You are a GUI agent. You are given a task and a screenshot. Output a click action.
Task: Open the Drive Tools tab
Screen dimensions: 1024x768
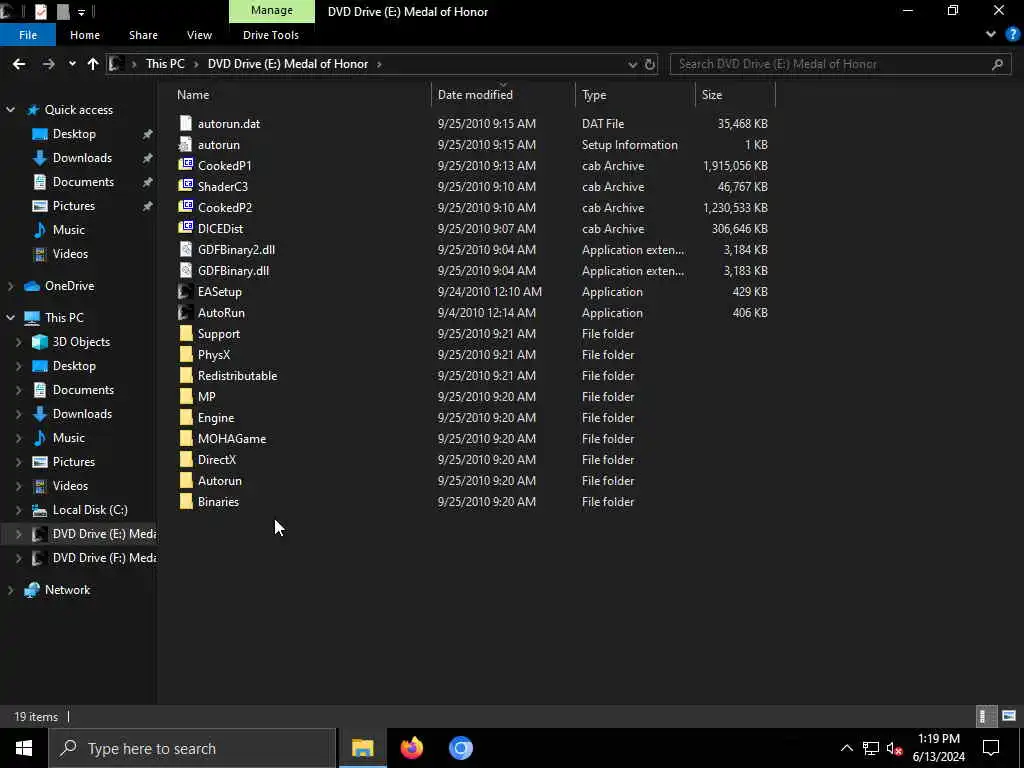click(x=271, y=35)
